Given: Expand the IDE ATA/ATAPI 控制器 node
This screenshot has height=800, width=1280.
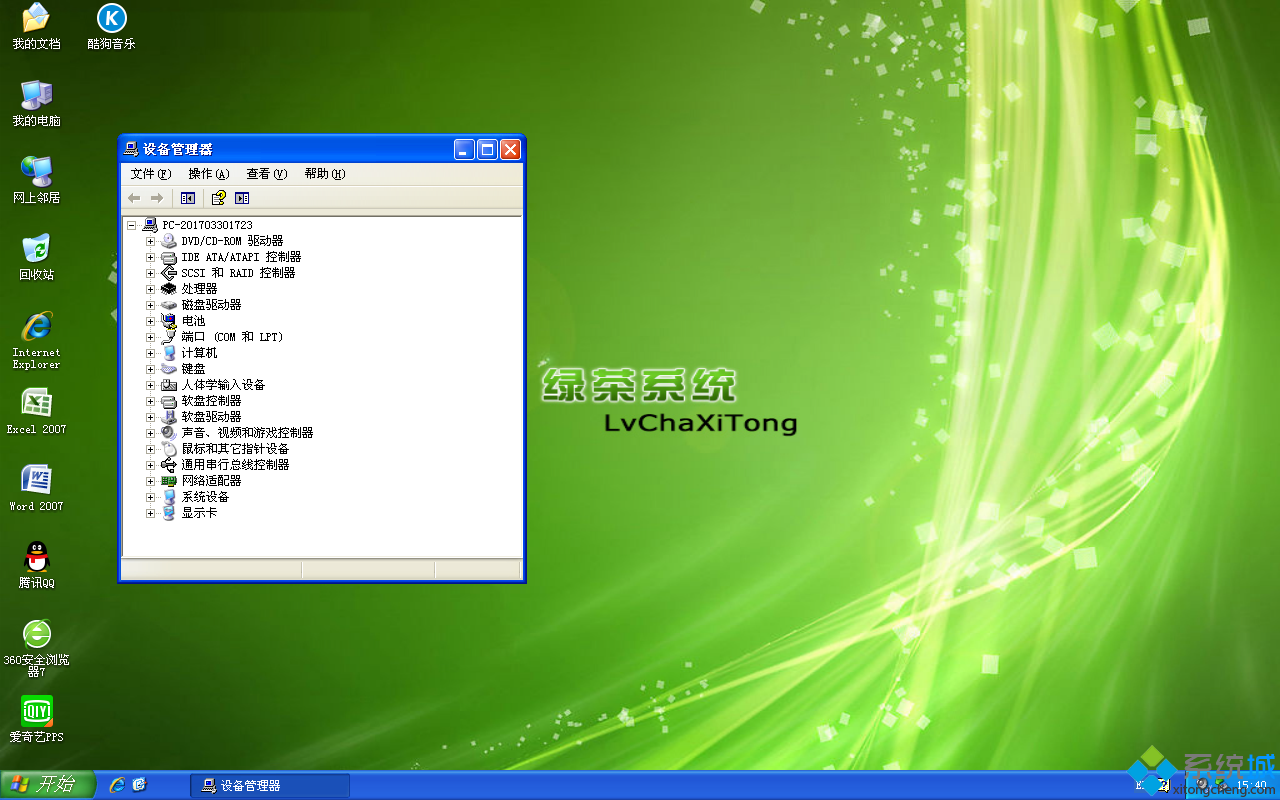Looking at the screenshot, I should coord(150,257).
